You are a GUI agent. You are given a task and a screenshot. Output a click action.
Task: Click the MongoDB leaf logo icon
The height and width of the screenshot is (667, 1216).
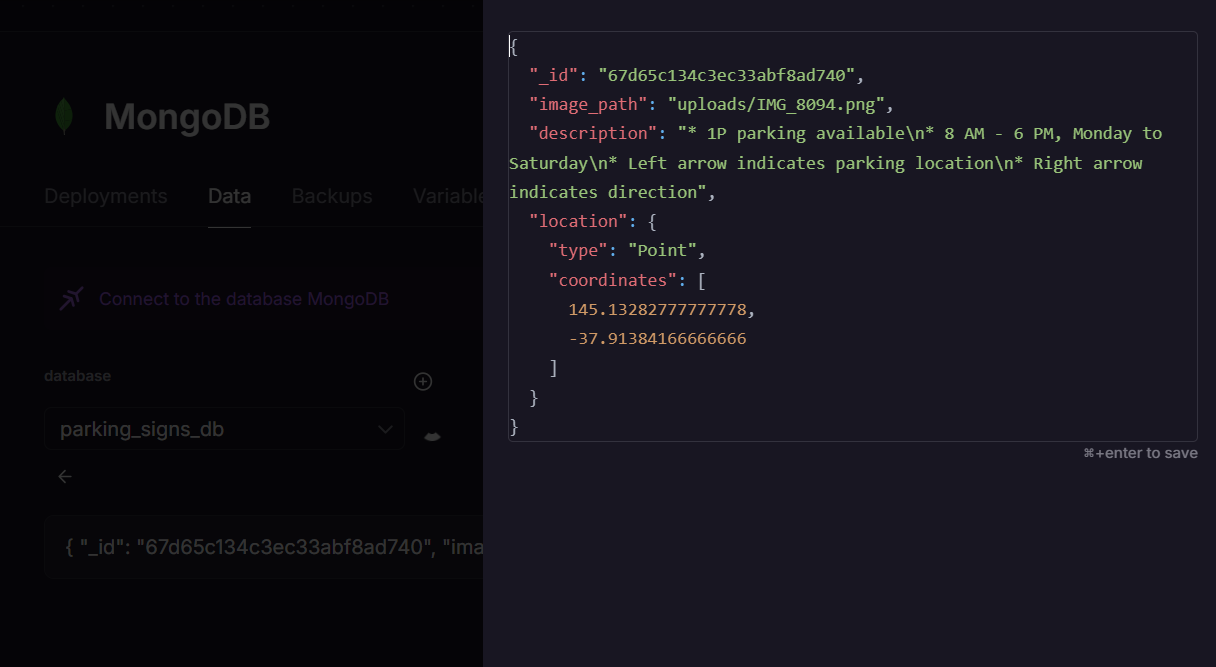point(64,117)
